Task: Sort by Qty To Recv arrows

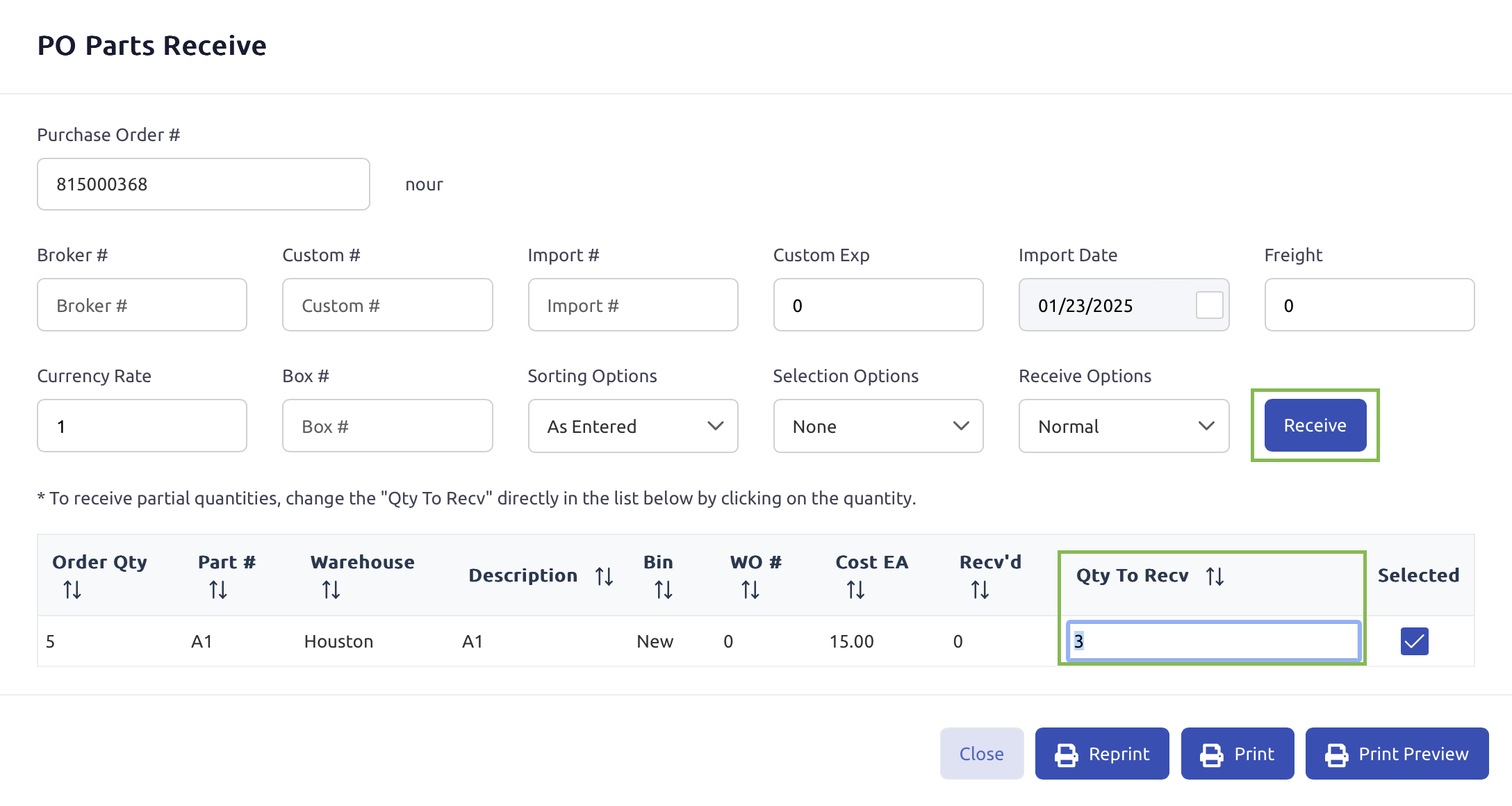Action: pos(1215,576)
